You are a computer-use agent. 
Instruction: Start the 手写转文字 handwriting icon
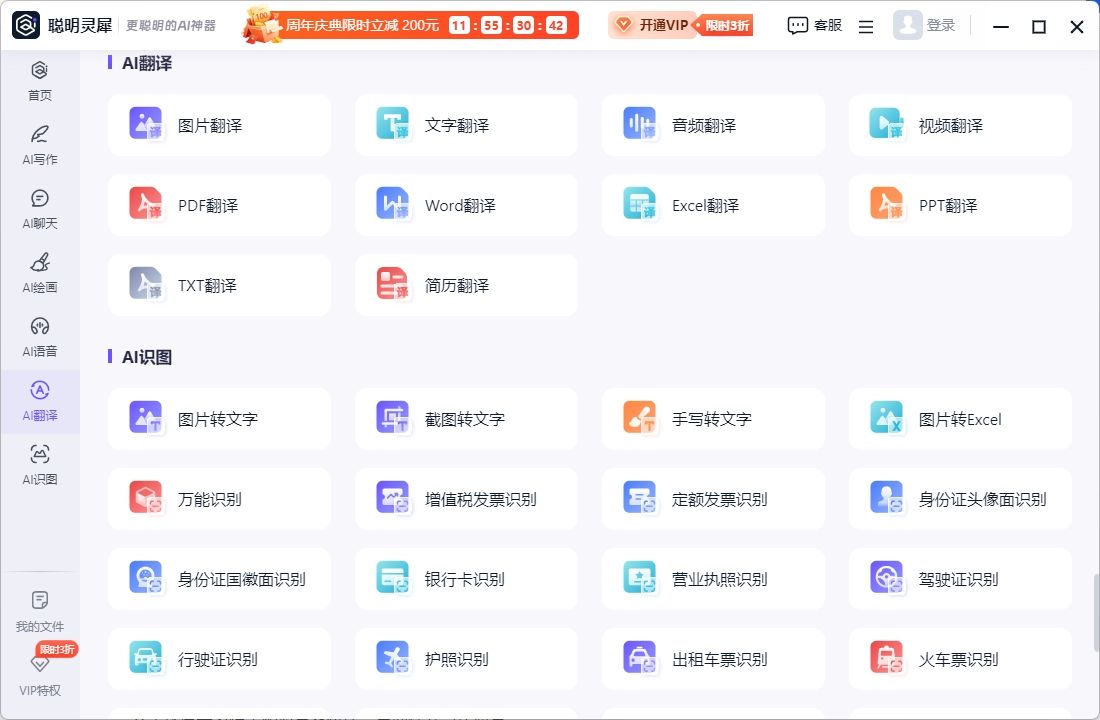pyautogui.click(x=640, y=418)
